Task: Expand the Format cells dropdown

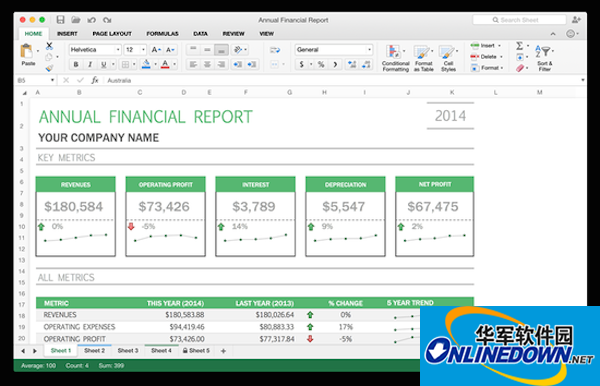Action: 502,68
